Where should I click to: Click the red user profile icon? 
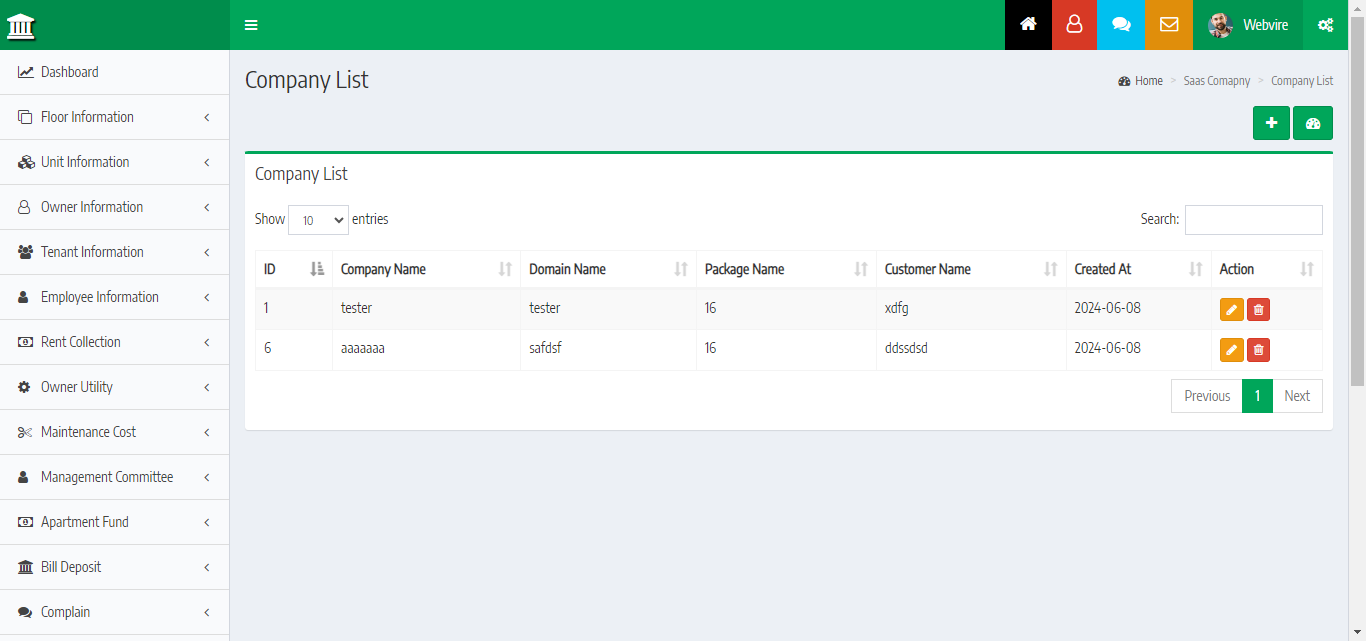(1074, 25)
